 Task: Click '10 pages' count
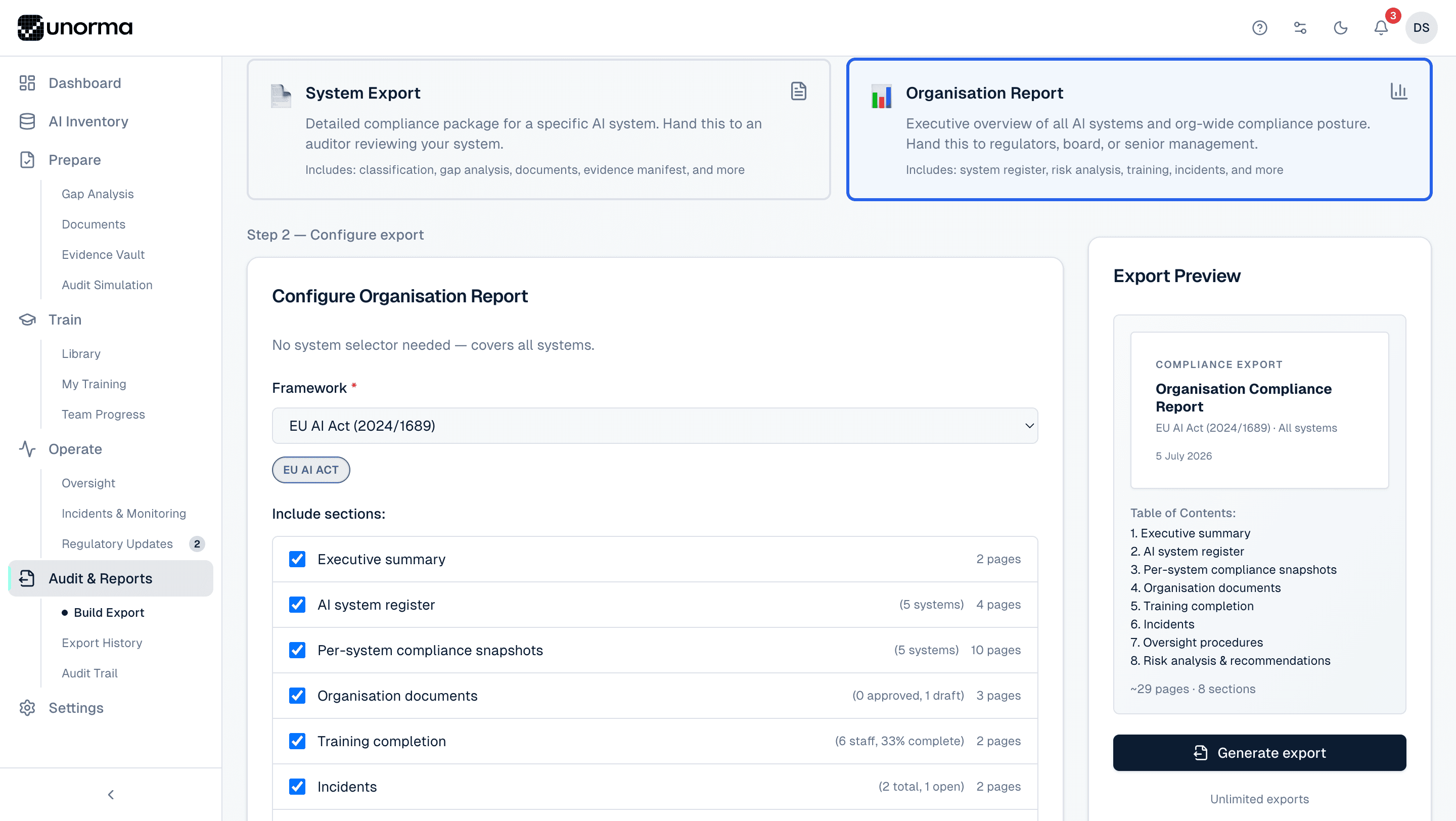coord(995,650)
